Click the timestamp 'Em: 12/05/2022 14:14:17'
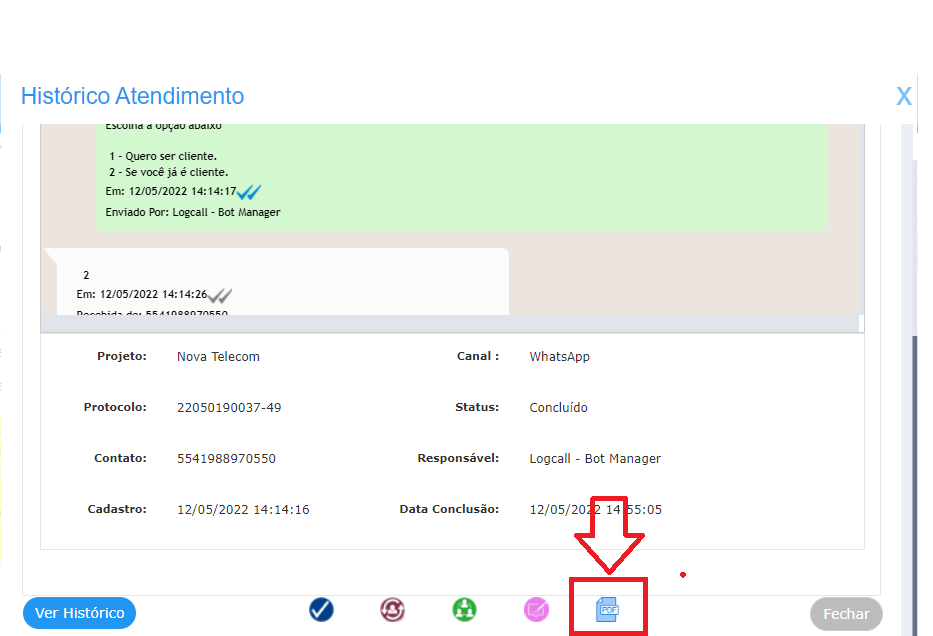 [171, 192]
